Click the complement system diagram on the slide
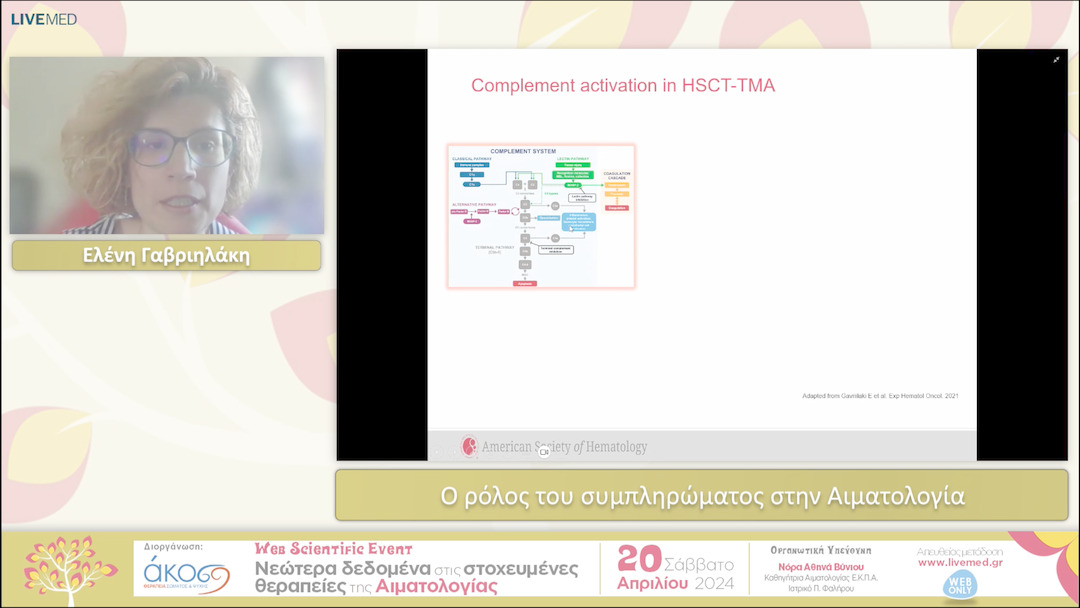The image size is (1080, 608). point(541,216)
